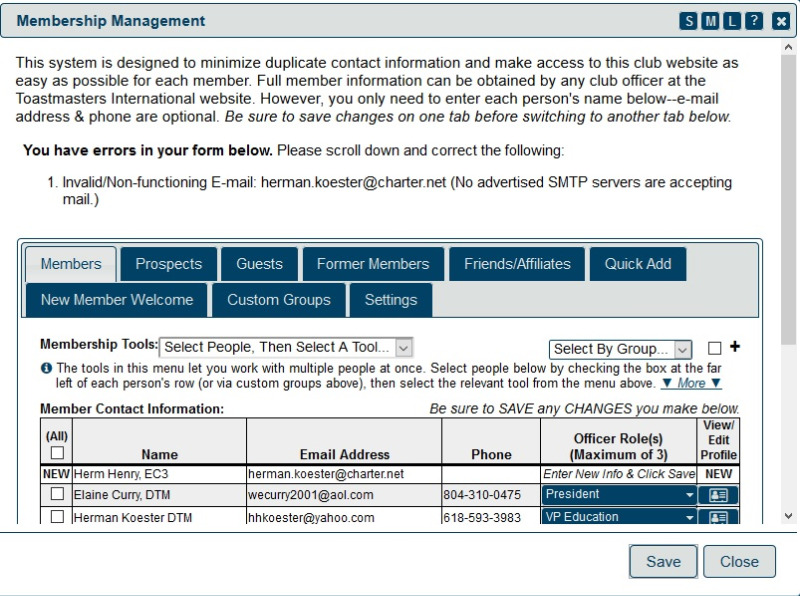Open Herman Koester's profile card icon
Image resolution: width=800 pixels, height=596 pixels.
pyautogui.click(x=718, y=517)
